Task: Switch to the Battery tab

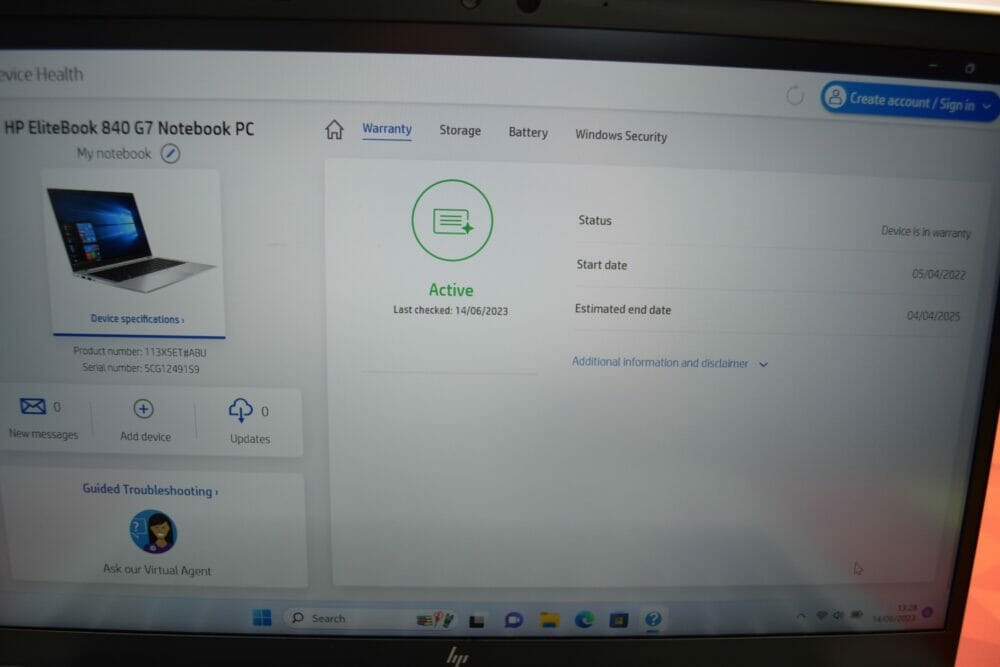Action: (528, 132)
